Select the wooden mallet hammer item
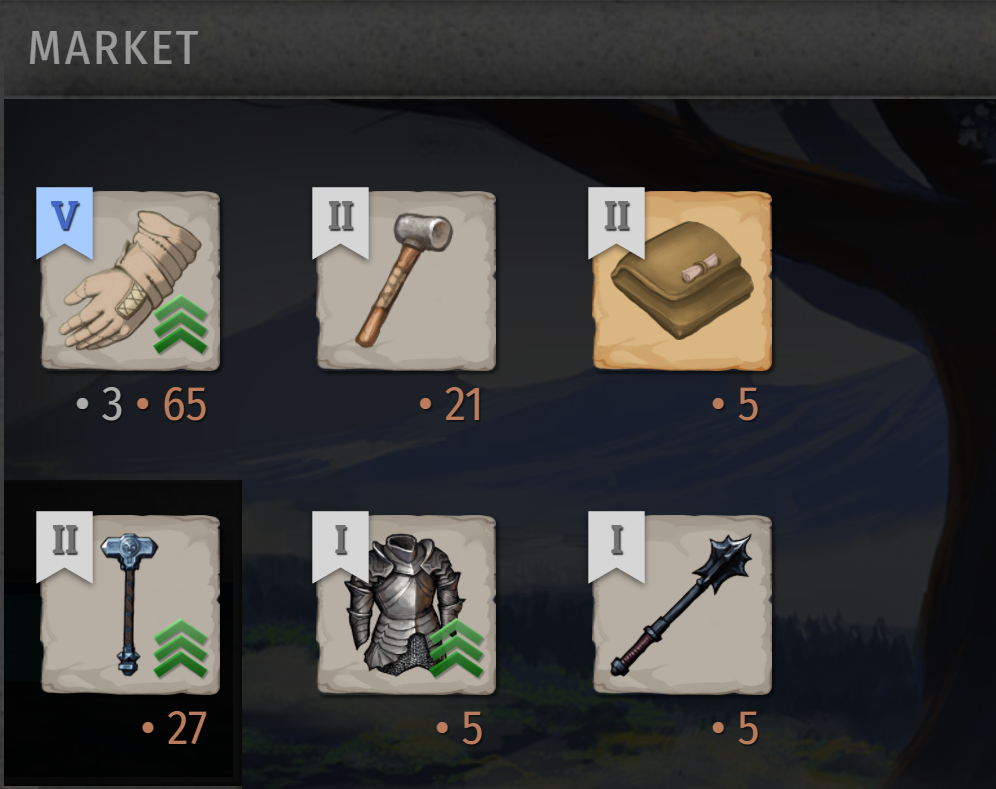 (407, 281)
